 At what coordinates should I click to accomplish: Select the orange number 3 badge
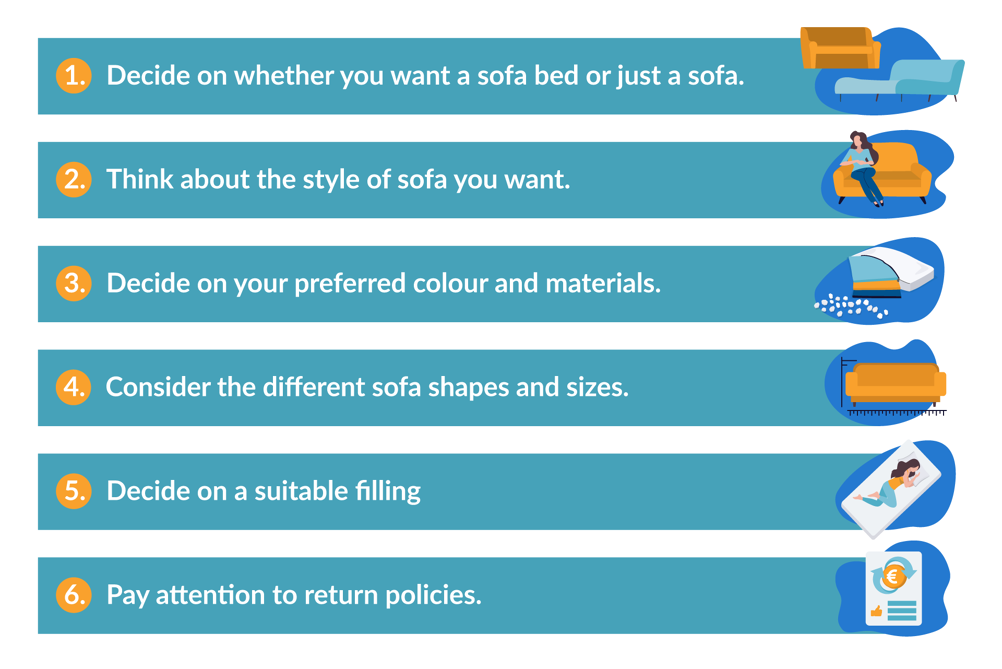[73, 284]
